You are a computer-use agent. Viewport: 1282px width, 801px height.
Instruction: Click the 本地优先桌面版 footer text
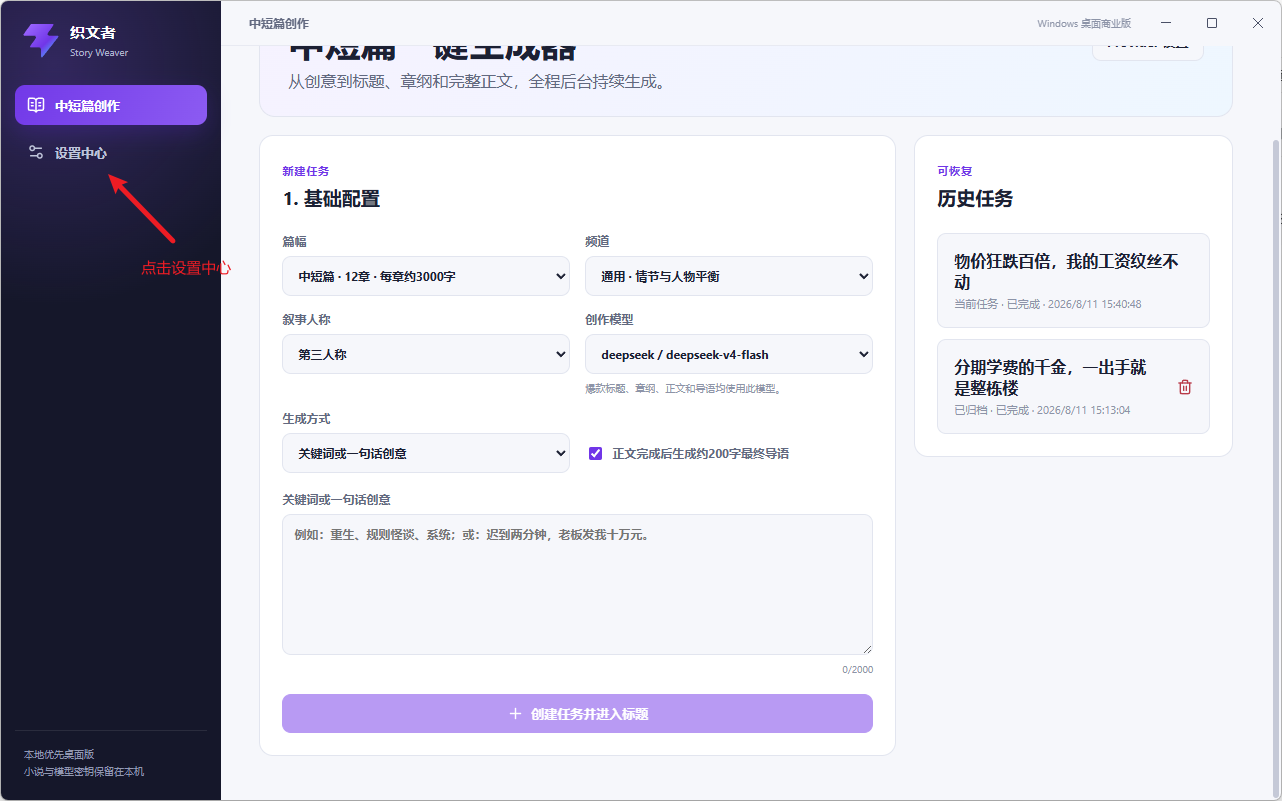pyautogui.click(x=59, y=754)
